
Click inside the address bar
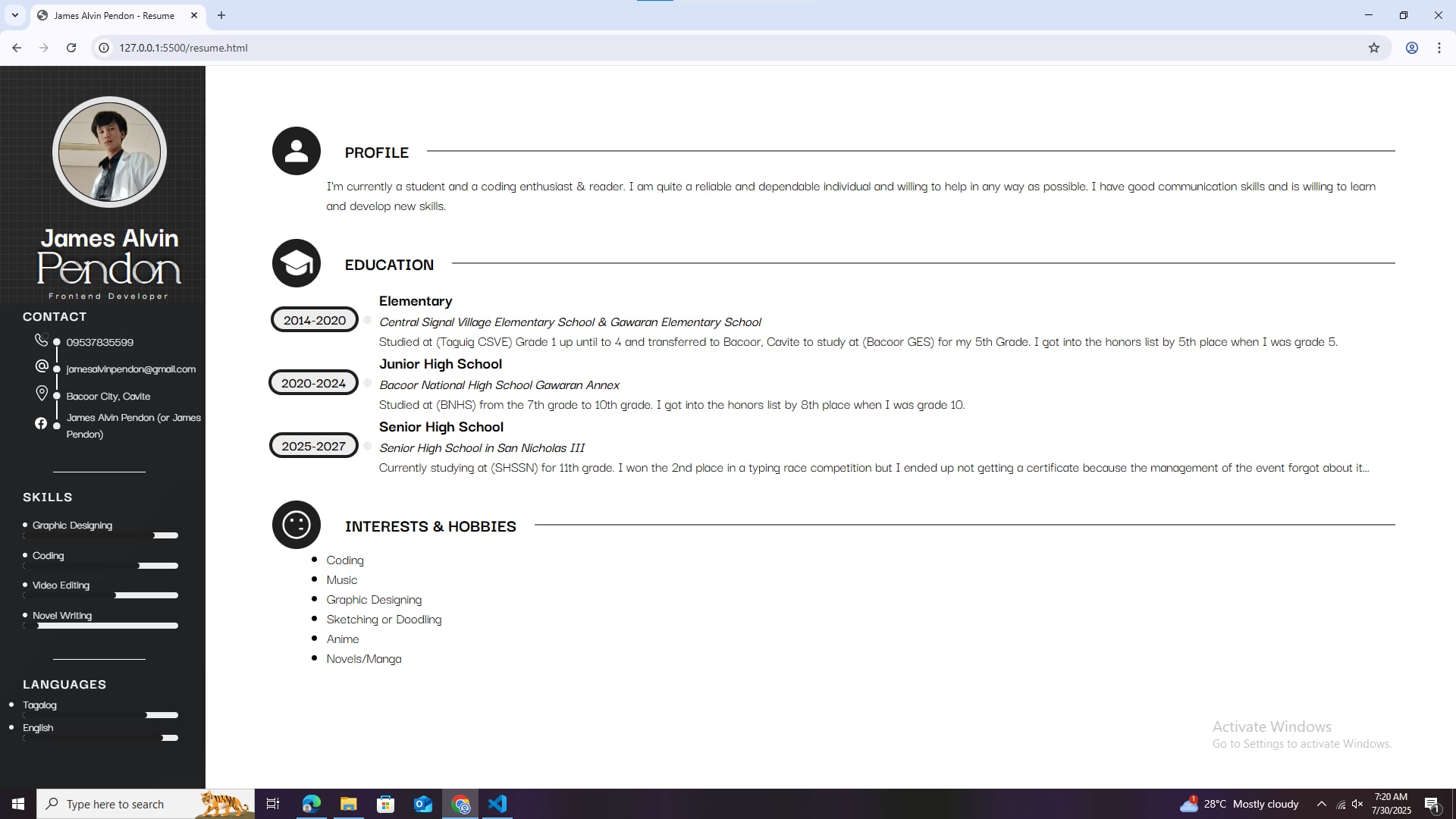[x=303, y=47]
